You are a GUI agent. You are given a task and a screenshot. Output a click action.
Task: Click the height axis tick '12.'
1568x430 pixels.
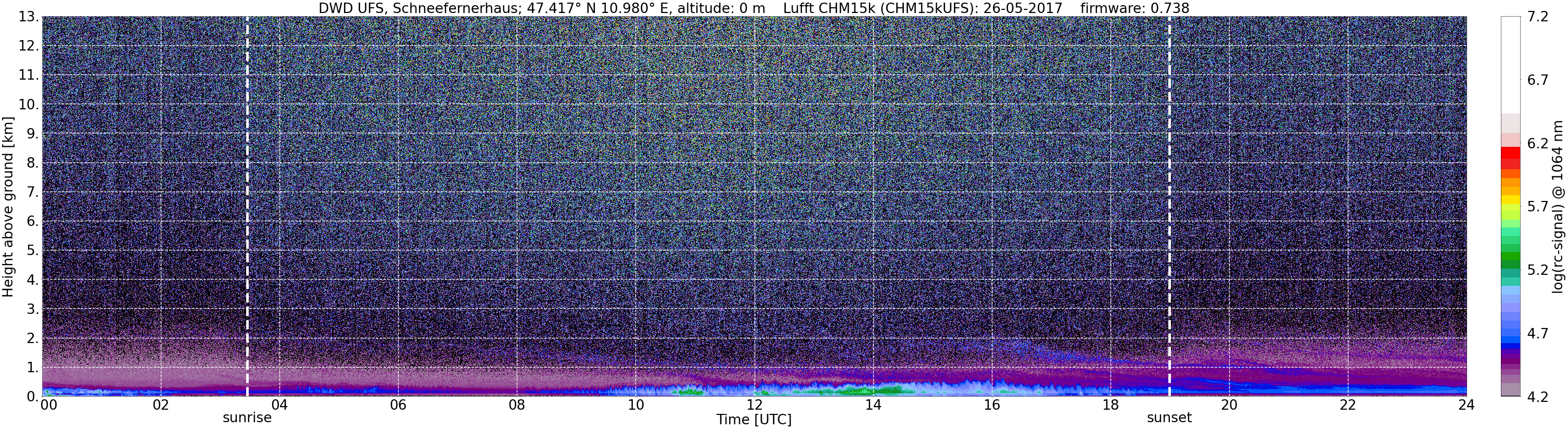(x=29, y=46)
